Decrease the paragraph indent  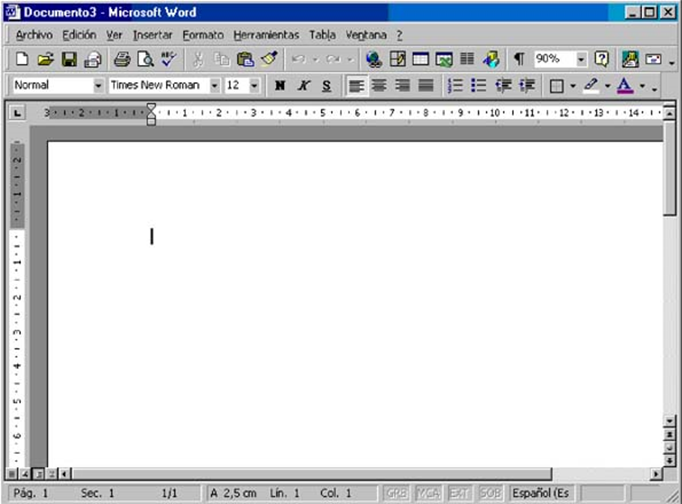(x=503, y=85)
